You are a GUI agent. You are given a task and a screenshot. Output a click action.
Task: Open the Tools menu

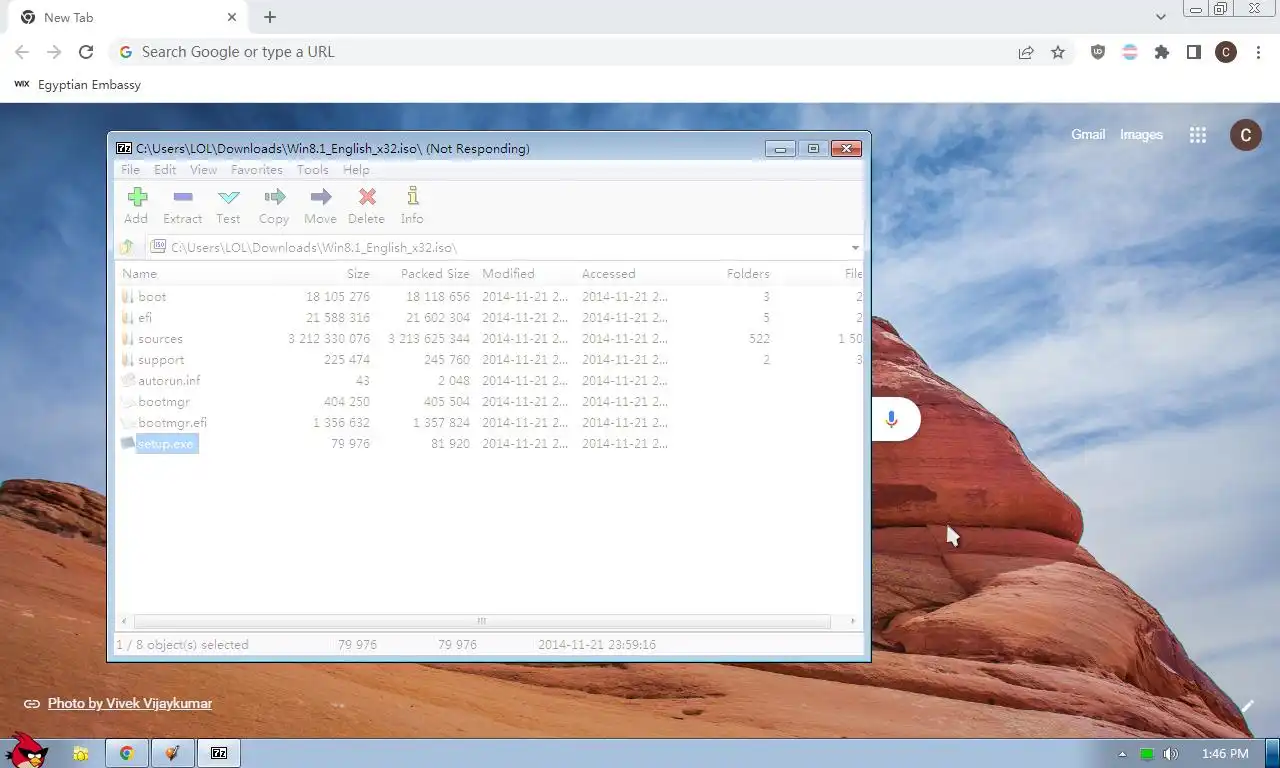[x=313, y=170]
